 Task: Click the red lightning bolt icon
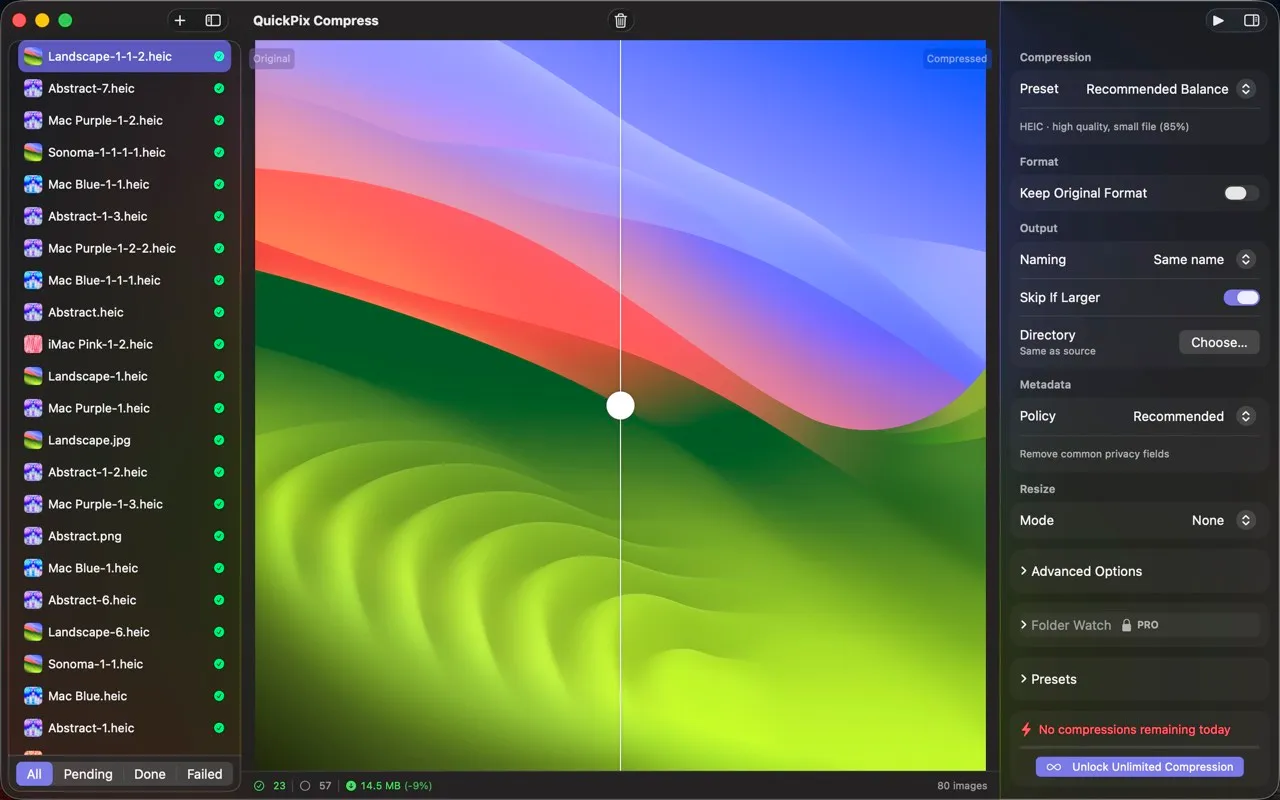[x=1026, y=730]
